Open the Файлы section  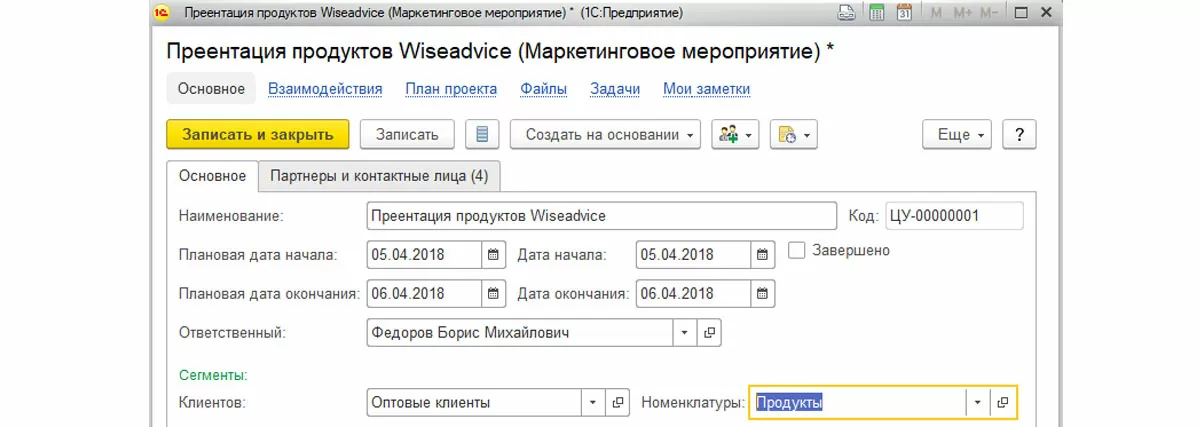(544, 89)
